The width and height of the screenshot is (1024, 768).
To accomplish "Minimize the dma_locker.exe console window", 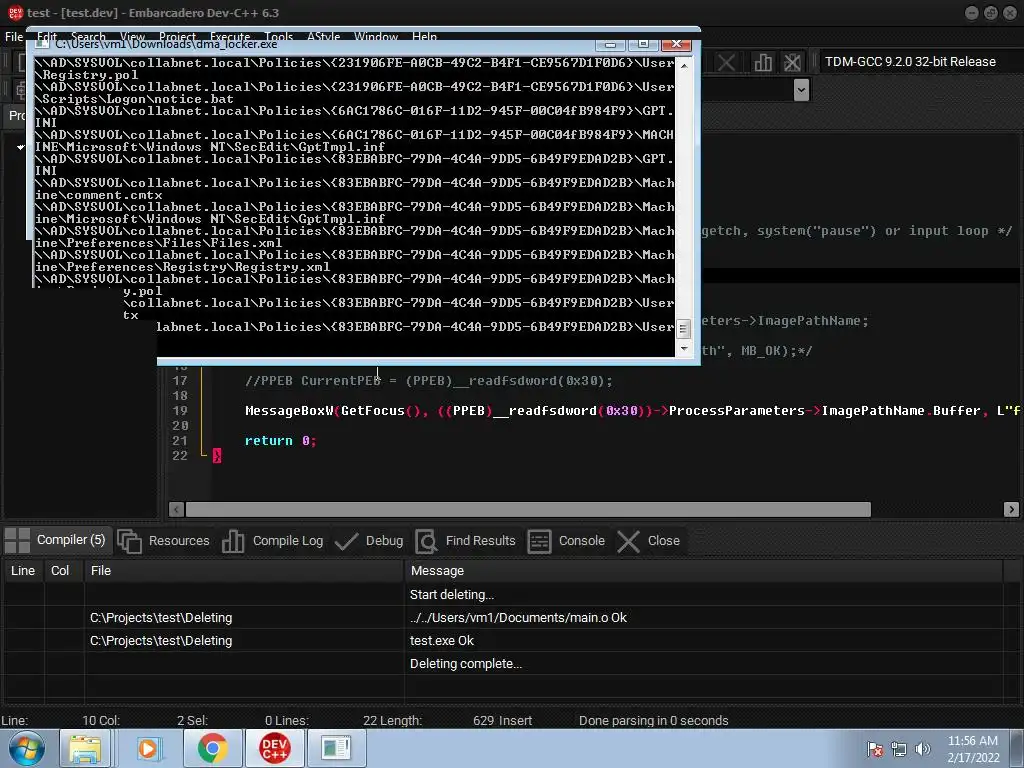I will (610, 44).
